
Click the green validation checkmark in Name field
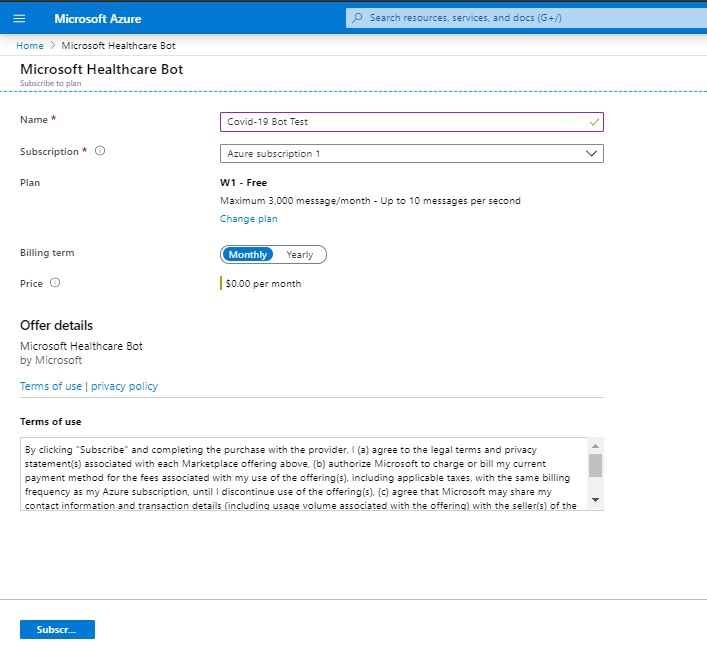click(594, 122)
